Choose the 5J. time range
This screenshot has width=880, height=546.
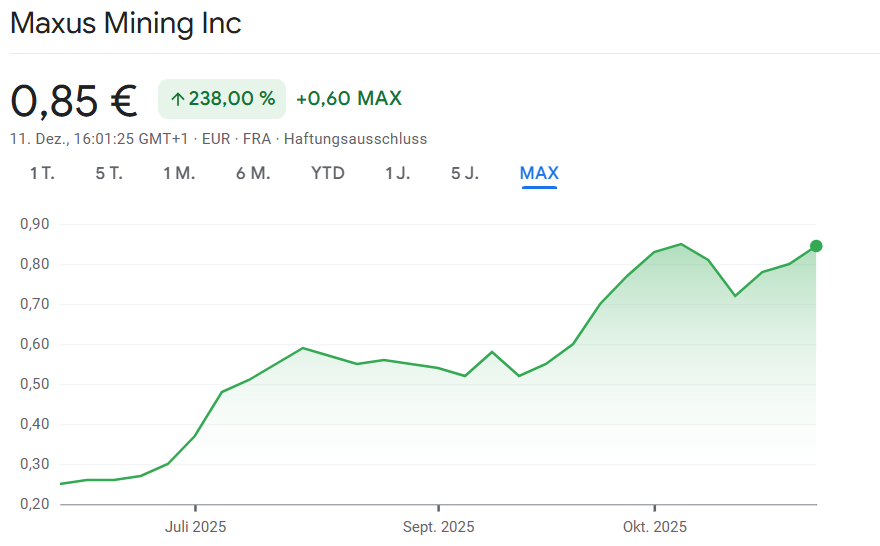pos(465,173)
